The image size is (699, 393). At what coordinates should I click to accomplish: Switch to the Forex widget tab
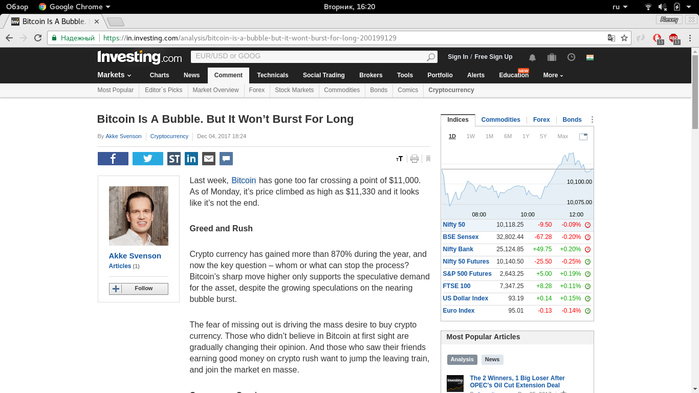point(541,119)
